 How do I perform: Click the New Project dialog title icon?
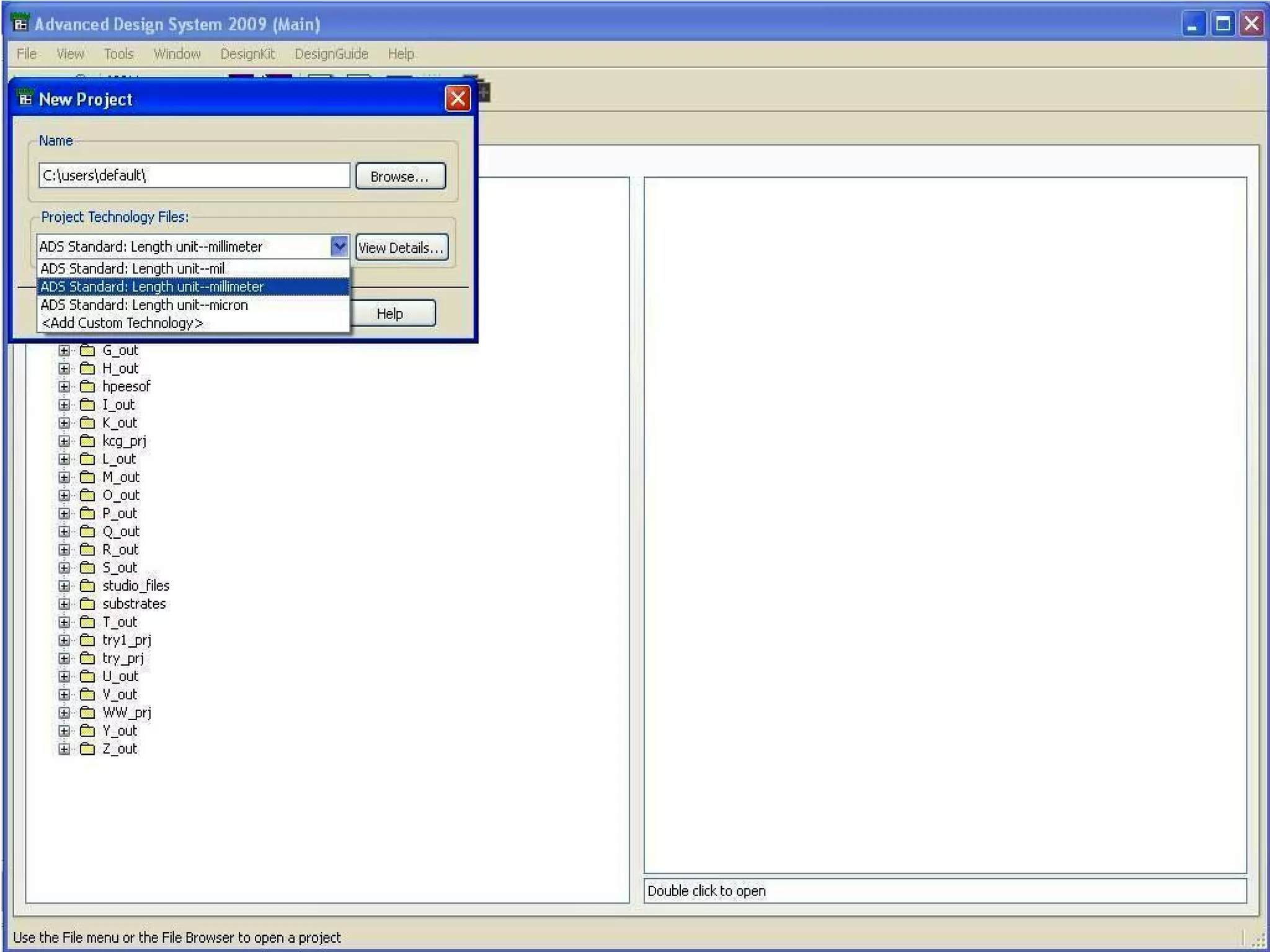point(25,99)
